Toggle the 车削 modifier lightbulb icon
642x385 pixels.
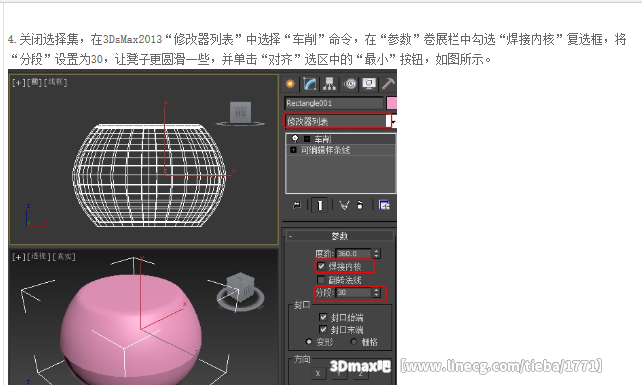tap(295, 138)
